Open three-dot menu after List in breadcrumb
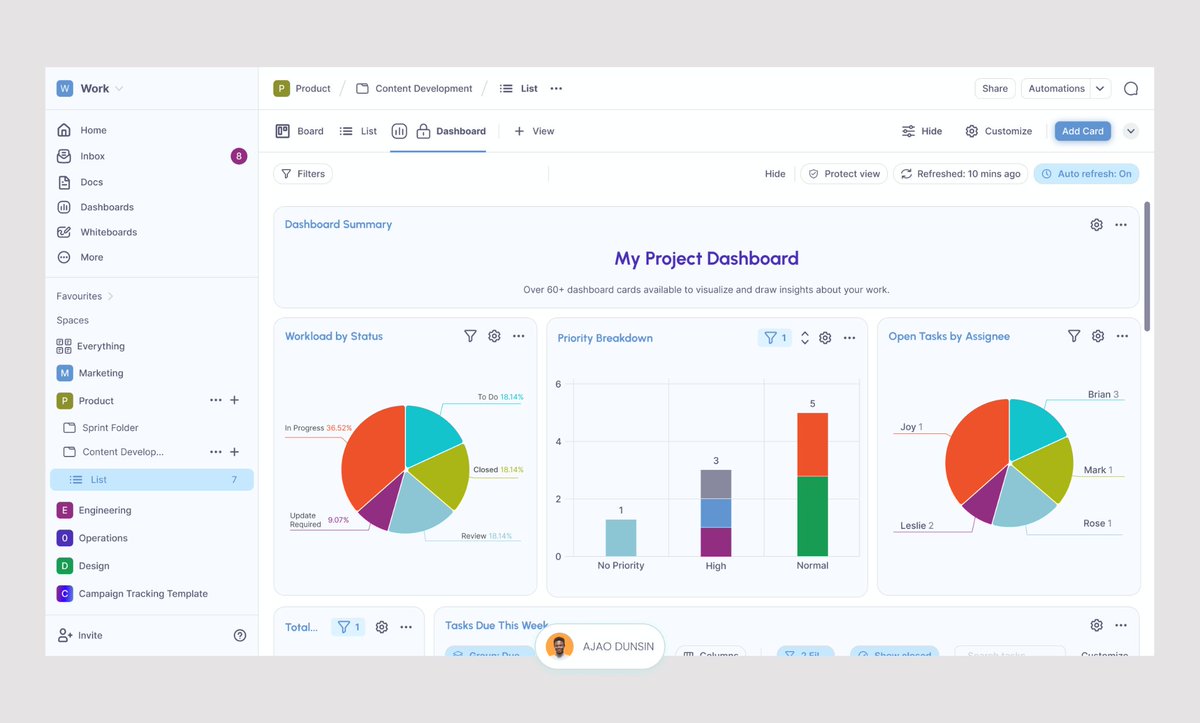This screenshot has height=723, width=1200. tap(556, 88)
